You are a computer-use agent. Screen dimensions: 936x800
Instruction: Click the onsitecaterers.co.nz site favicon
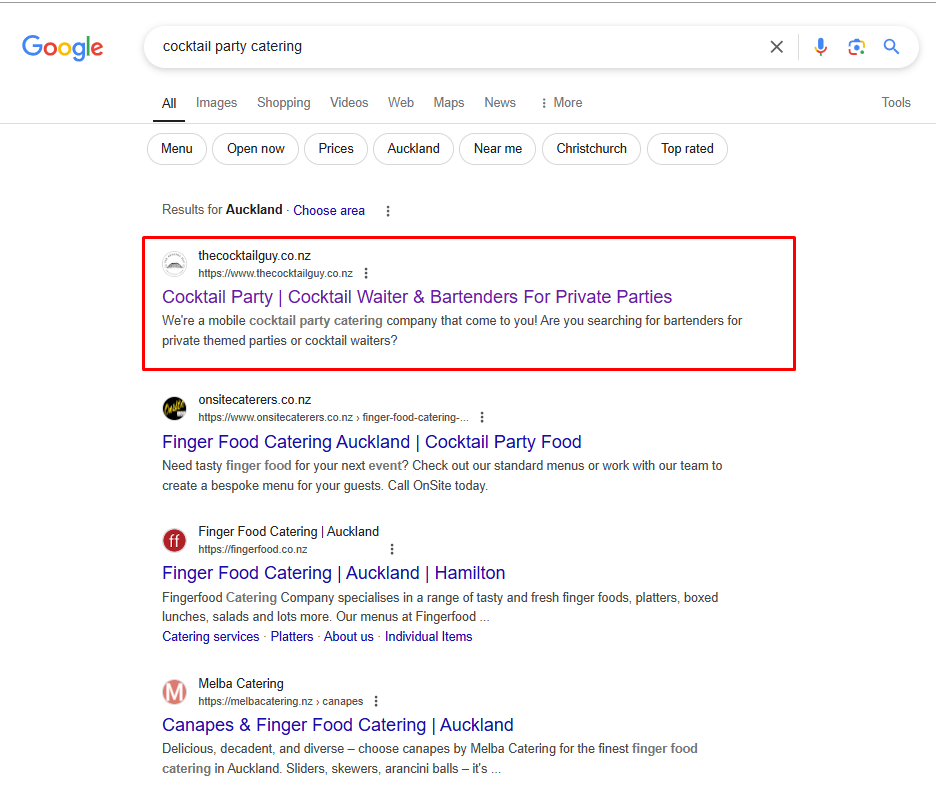[x=174, y=408]
